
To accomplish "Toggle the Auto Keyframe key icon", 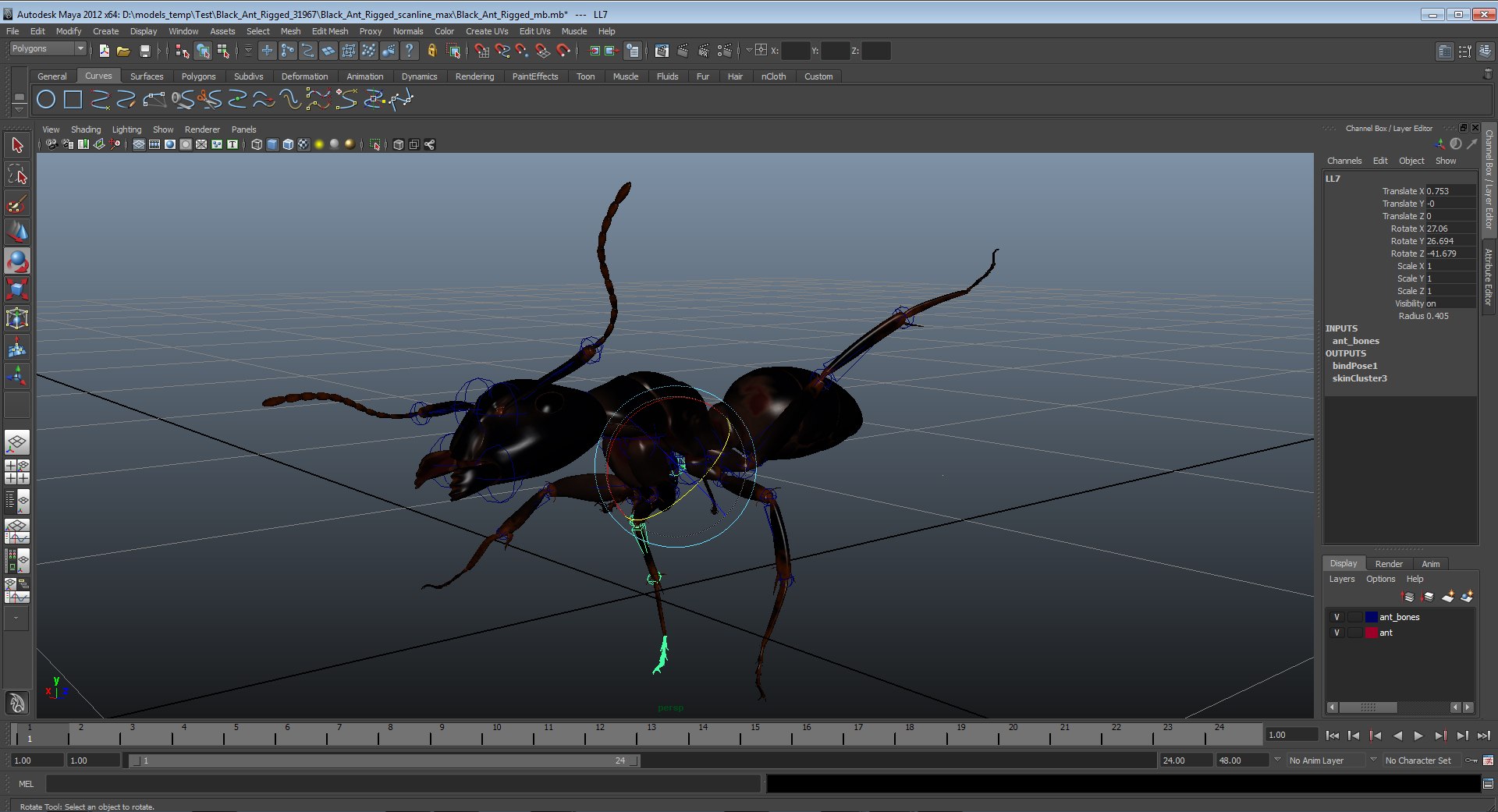I will point(1471,761).
